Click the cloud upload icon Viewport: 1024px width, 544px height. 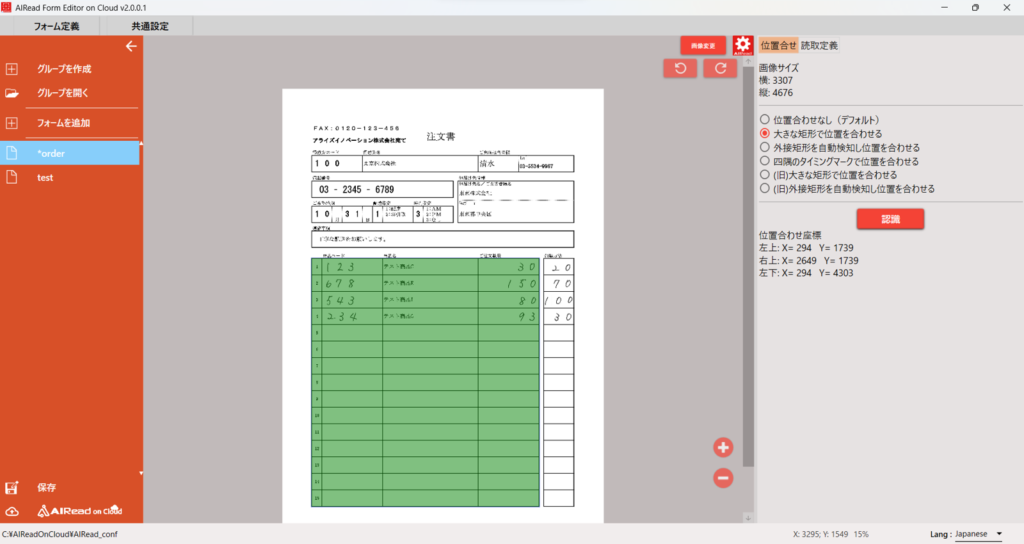point(12,511)
